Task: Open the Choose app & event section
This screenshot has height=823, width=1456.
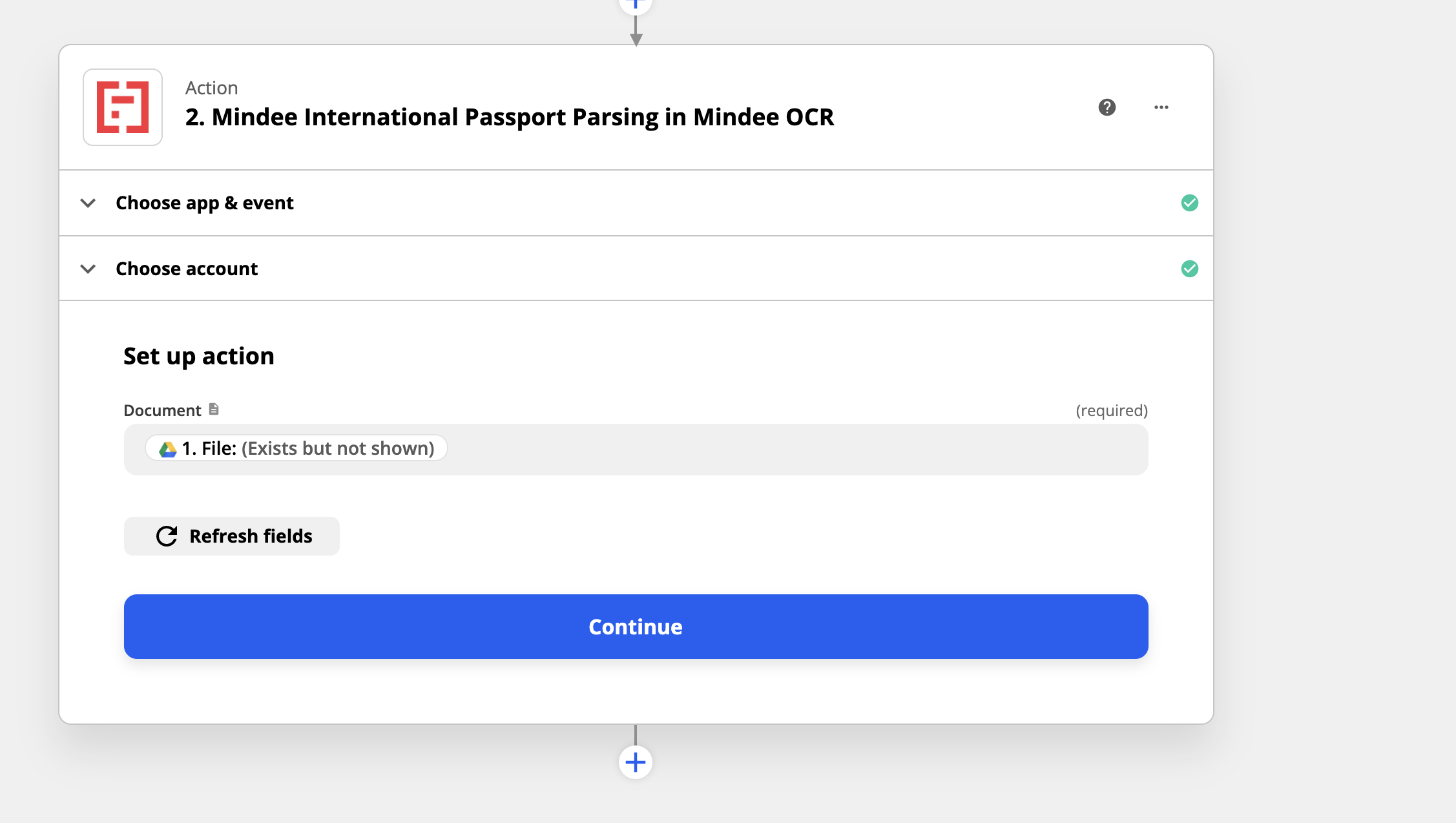Action: click(x=204, y=203)
